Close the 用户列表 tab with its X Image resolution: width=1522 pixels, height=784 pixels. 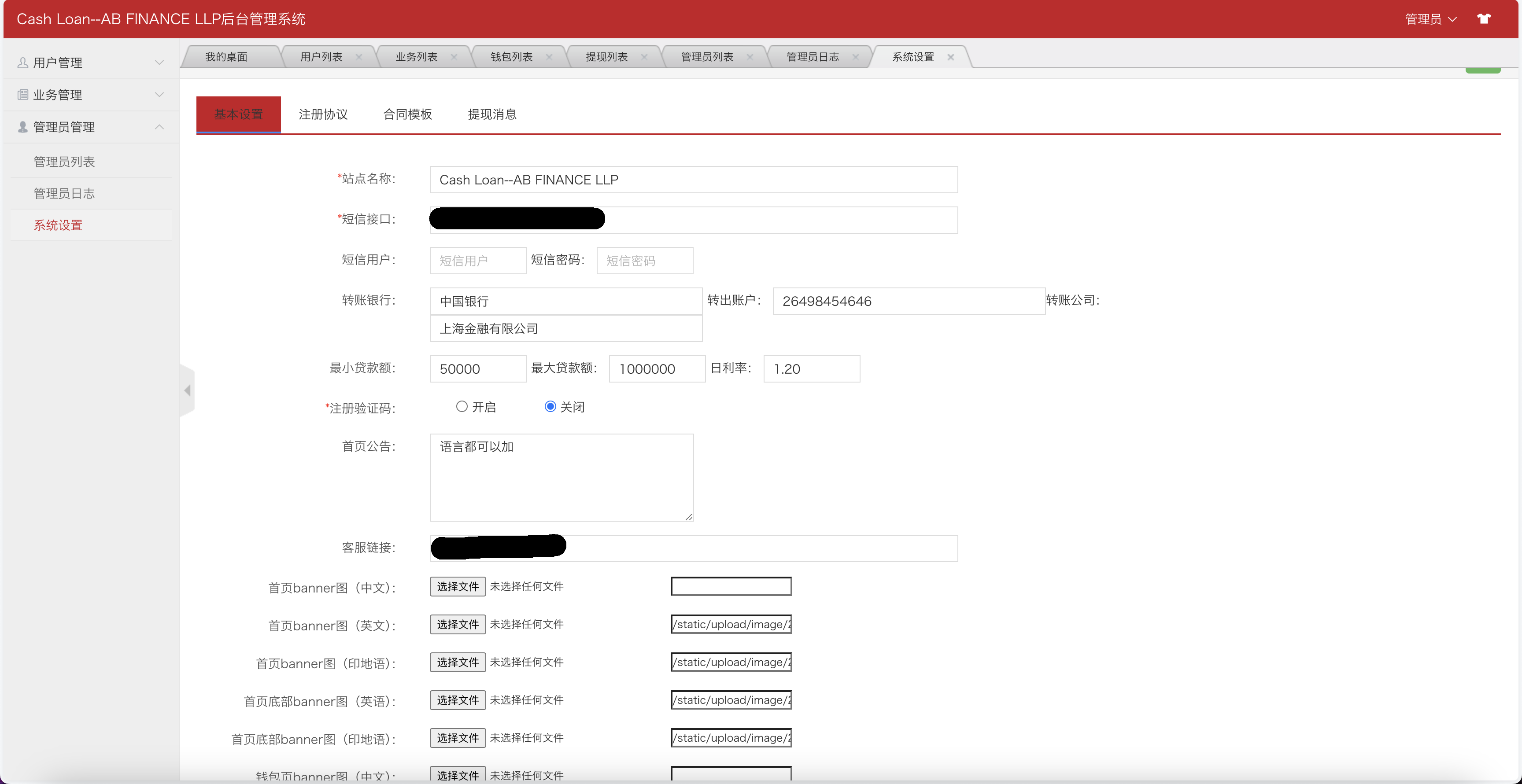tap(358, 57)
